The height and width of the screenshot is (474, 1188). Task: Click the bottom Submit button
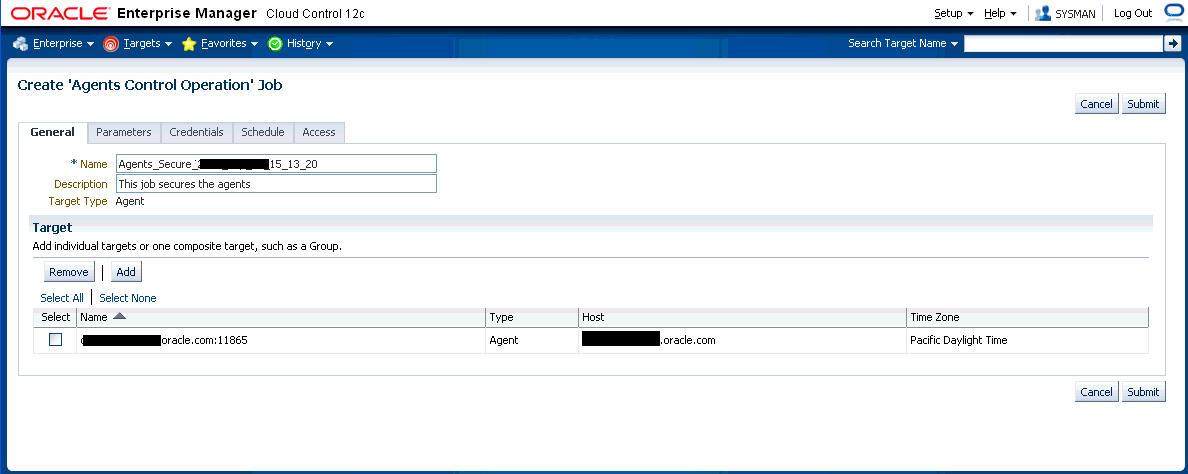tap(1143, 391)
